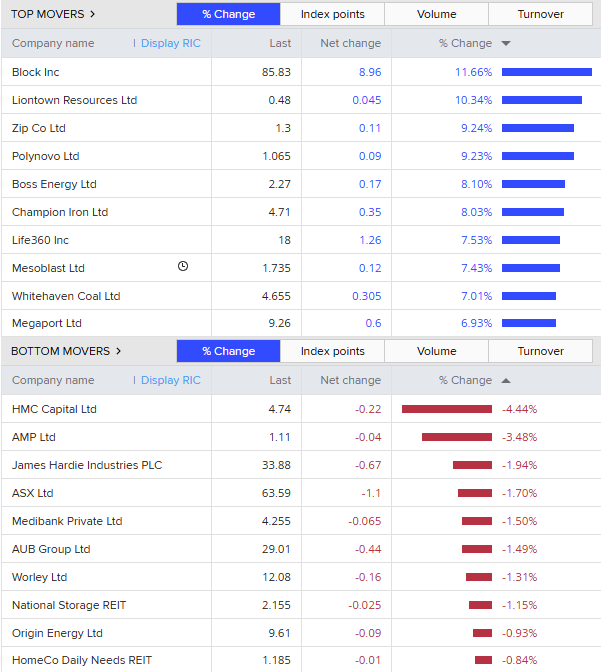
Task: Sort top movers by % Change descending arrow
Action: 506,43
